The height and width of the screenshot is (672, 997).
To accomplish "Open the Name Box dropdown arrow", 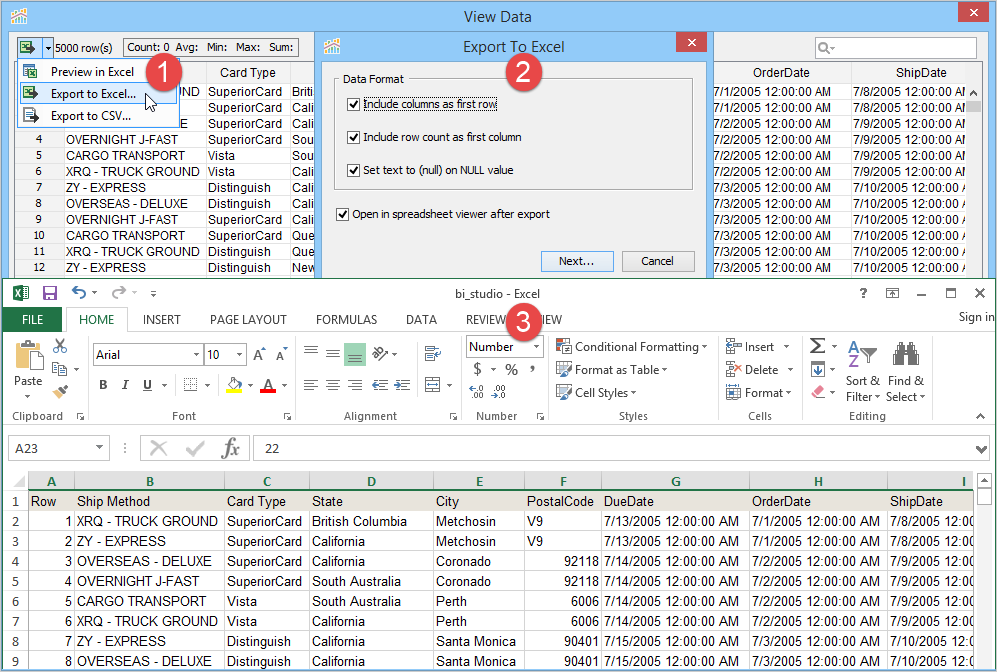I will (x=99, y=448).
